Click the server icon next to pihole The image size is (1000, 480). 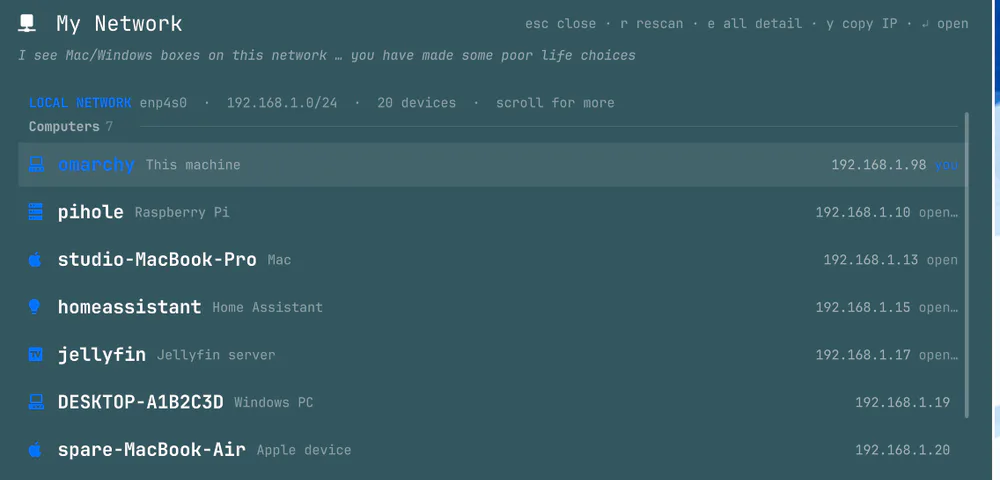(x=36, y=212)
